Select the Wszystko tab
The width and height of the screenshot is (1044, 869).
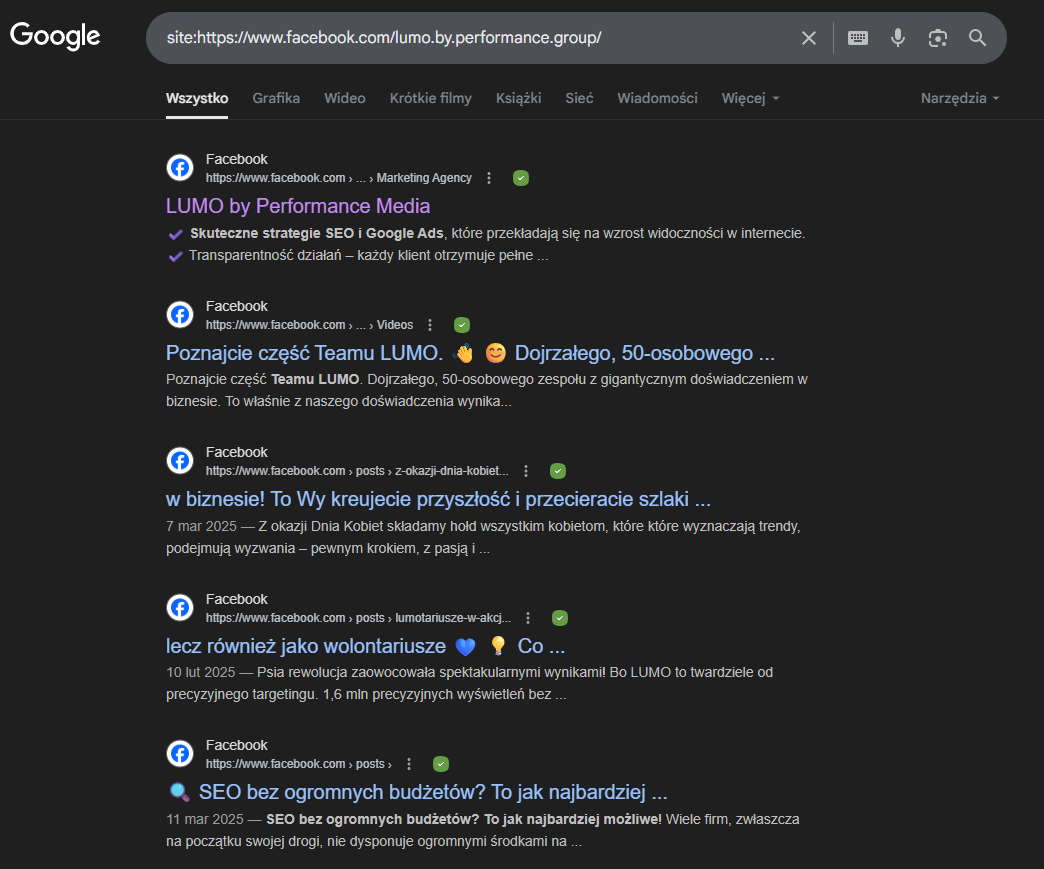click(197, 99)
